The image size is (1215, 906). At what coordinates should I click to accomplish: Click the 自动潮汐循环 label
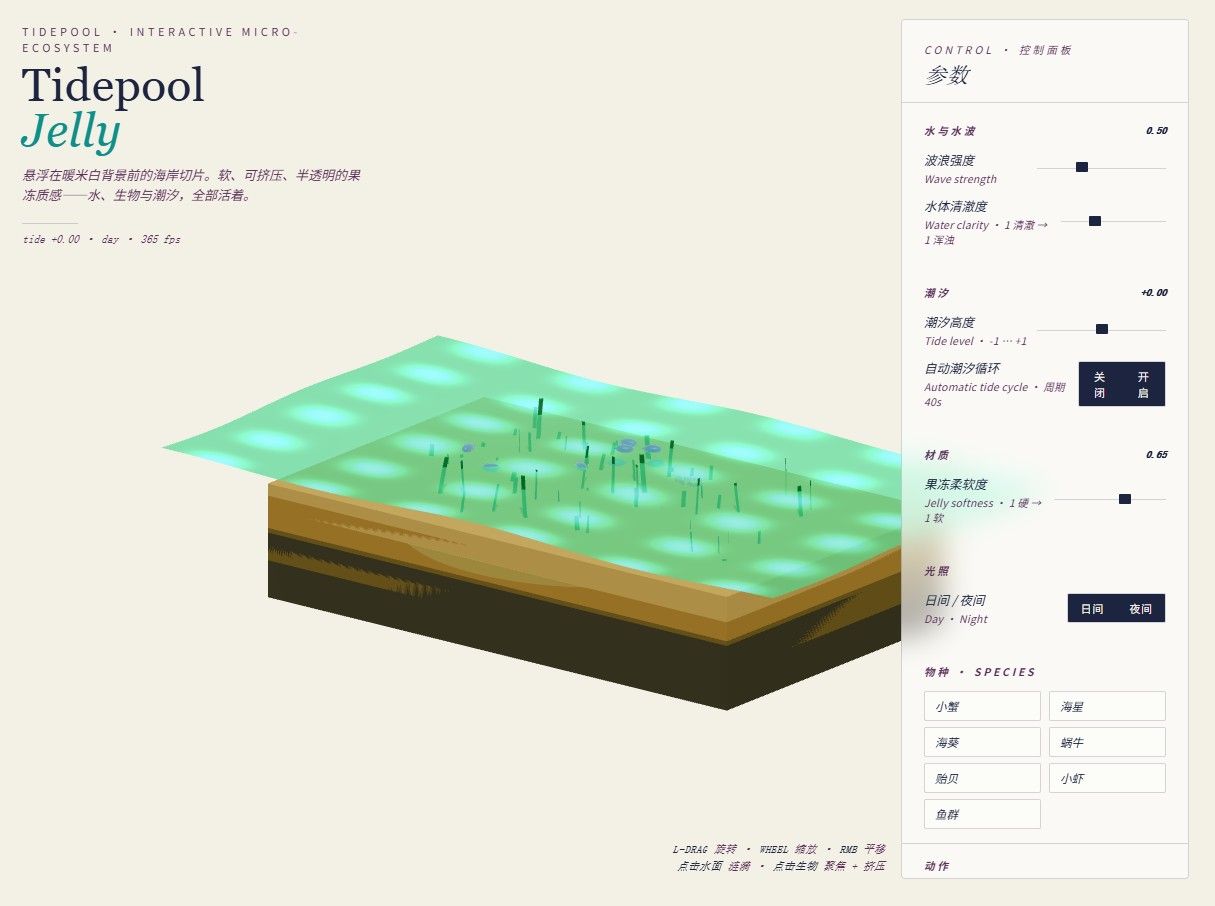[962, 368]
